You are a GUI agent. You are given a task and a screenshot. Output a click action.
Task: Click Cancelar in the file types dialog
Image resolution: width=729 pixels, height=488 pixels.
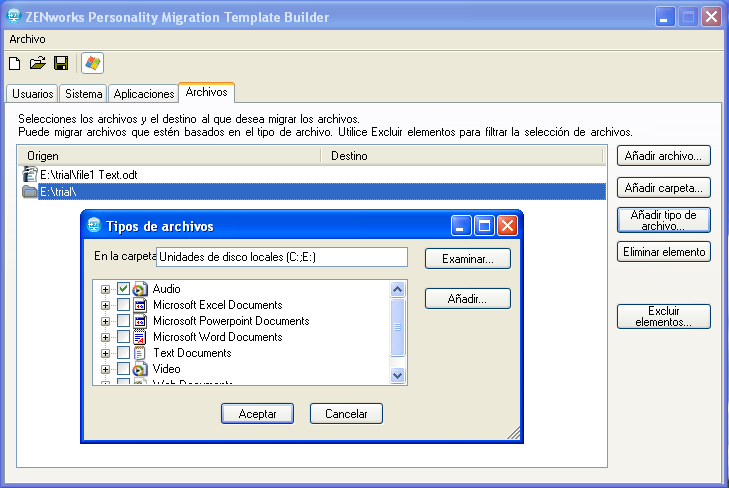pos(346,414)
